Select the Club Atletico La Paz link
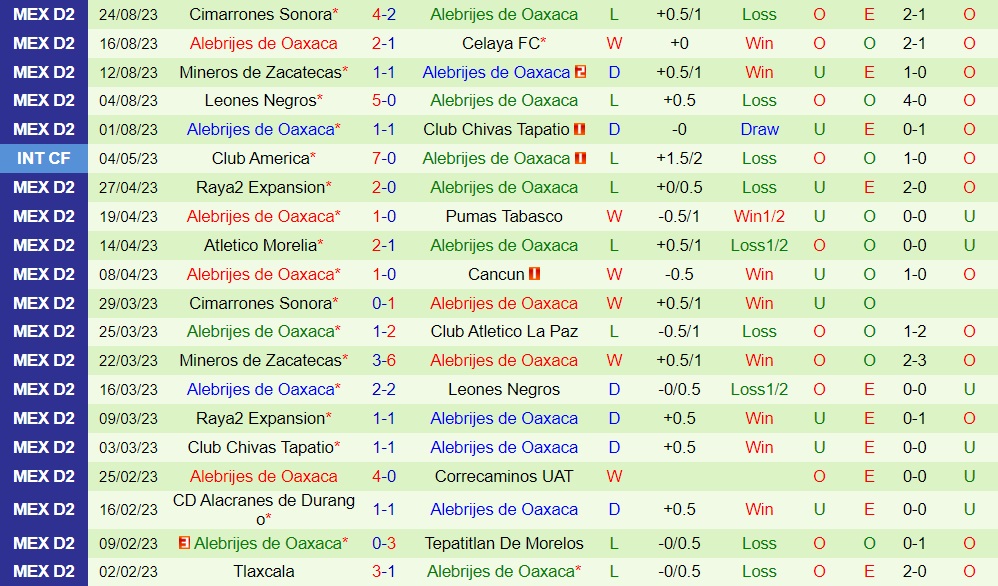 [x=504, y=331]
